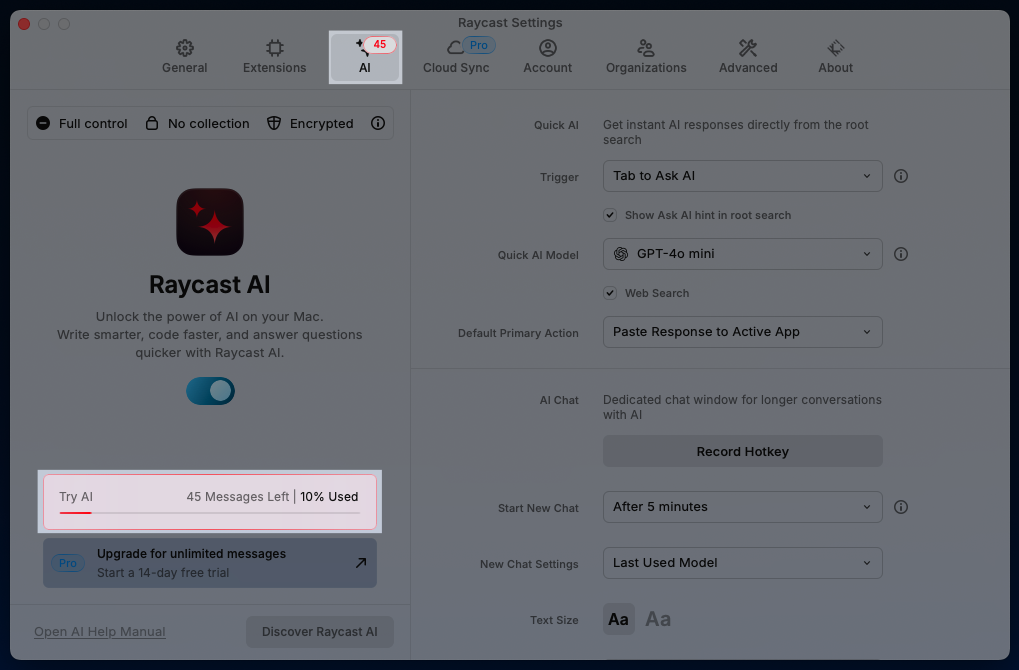The image size is (1019, 670).
Task: Select the smaller Aa text size
Action: pos(618,619)
